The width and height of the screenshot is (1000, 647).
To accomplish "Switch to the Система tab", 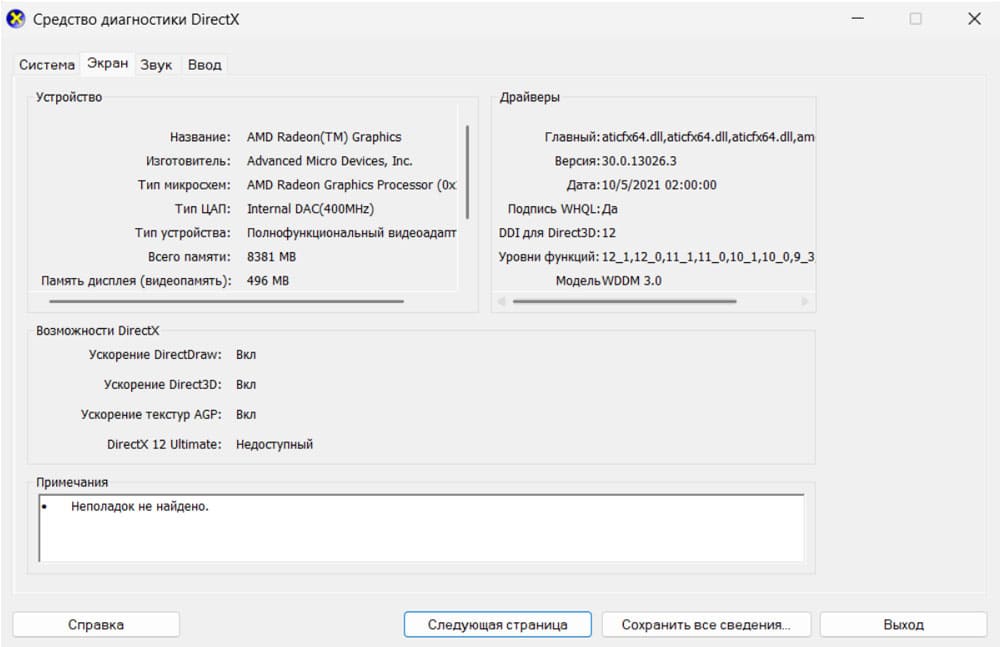I will pos(46,63).
